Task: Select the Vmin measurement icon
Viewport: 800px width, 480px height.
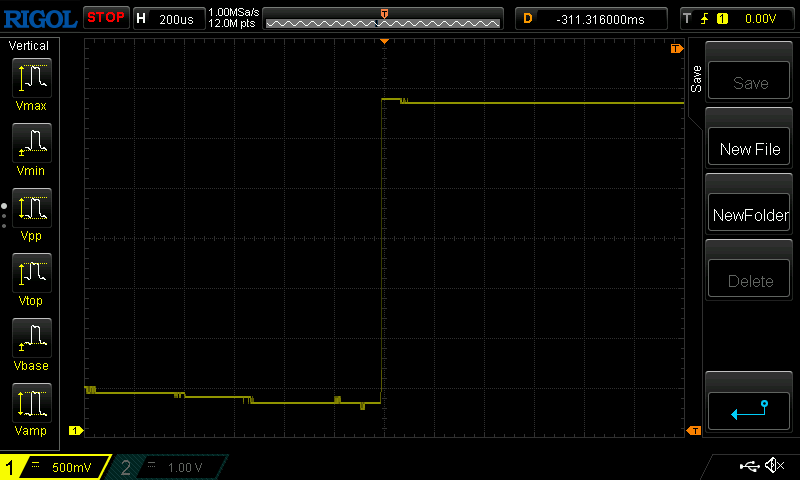Action: coord(30,147)
